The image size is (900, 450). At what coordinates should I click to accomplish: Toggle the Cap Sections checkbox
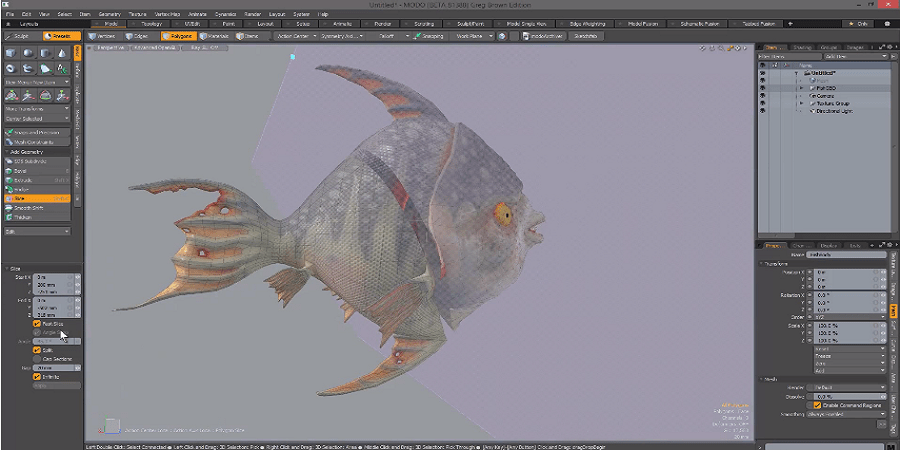click(x=37, y=359)
